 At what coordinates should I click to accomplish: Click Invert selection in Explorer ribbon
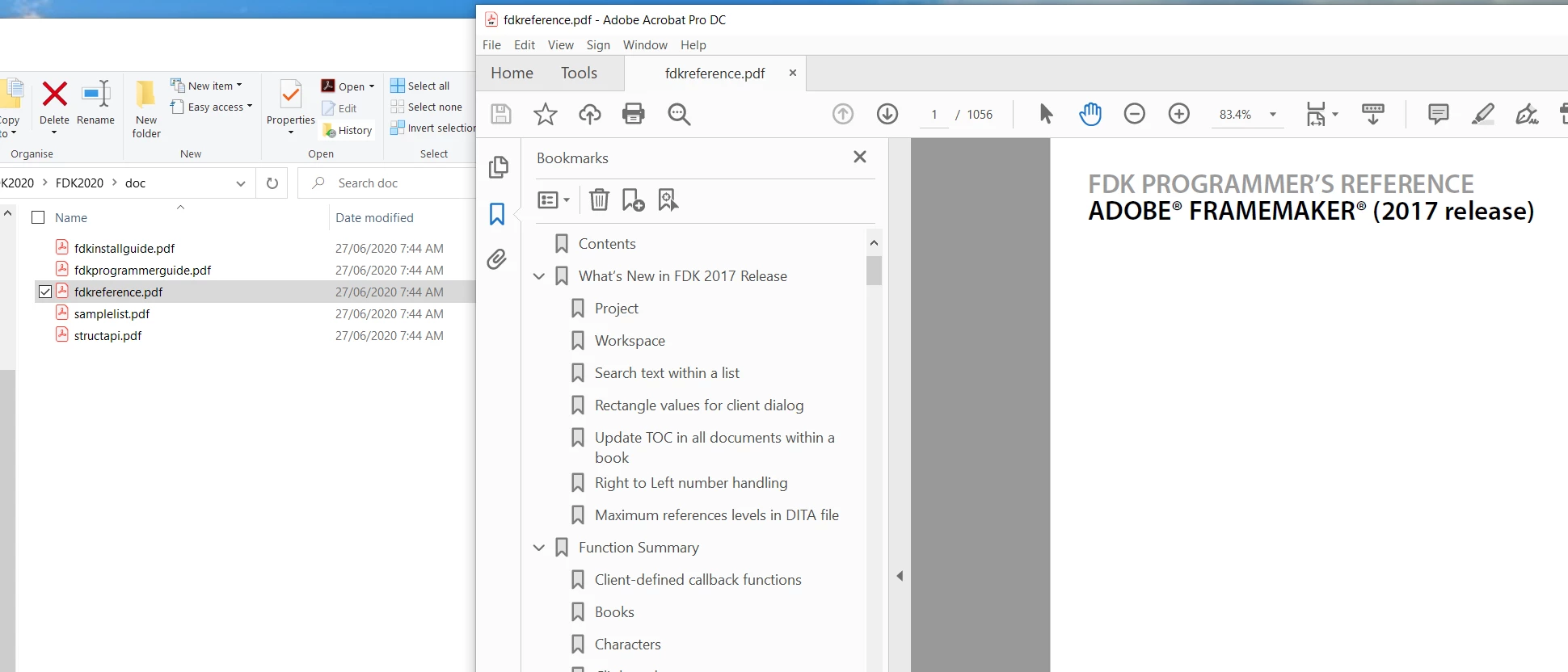(433, 128)
